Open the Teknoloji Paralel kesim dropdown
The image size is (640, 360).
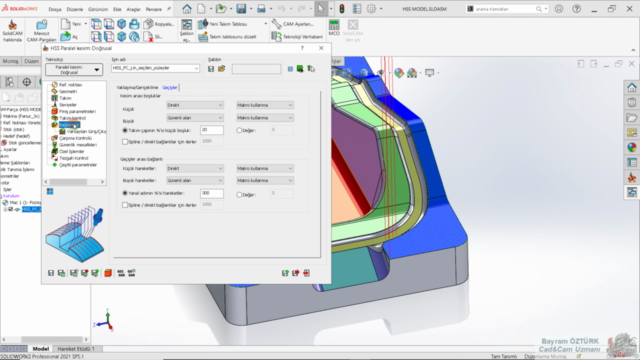click(x=74, y=69)
